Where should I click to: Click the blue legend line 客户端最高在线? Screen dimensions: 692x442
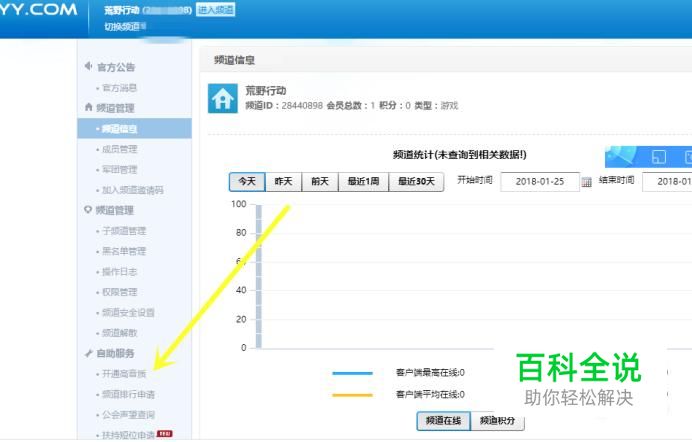click(352, 373)
